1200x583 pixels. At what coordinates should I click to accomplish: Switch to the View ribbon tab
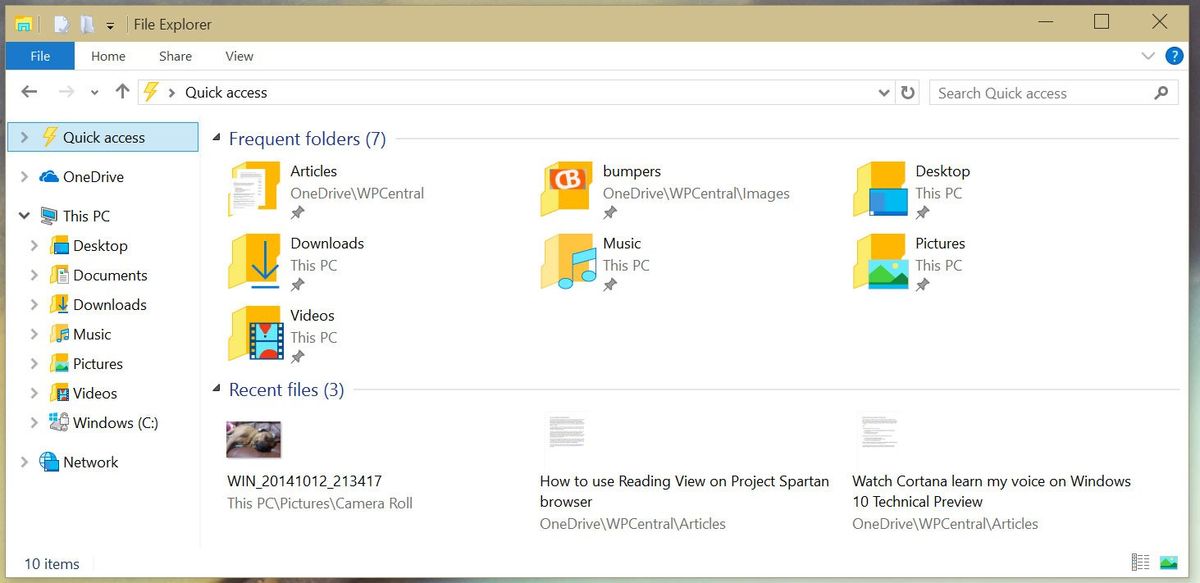[x=238, y=56]
